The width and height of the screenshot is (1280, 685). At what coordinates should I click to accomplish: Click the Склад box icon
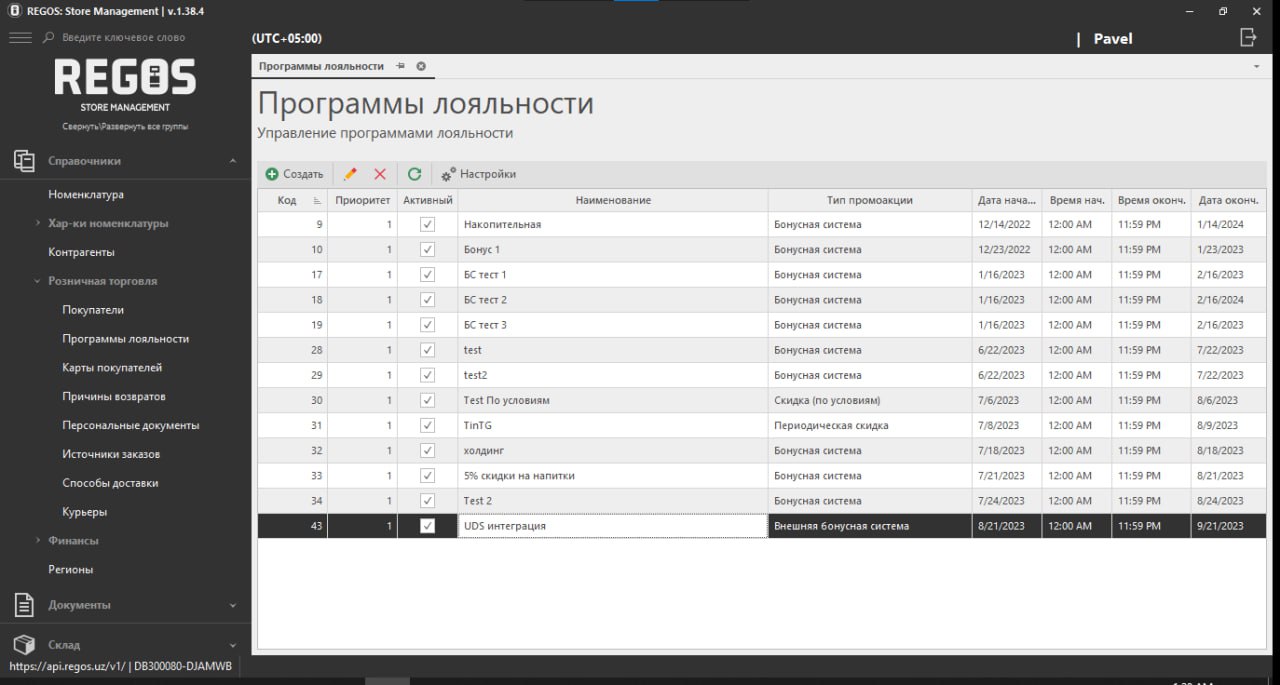point(24,645)
